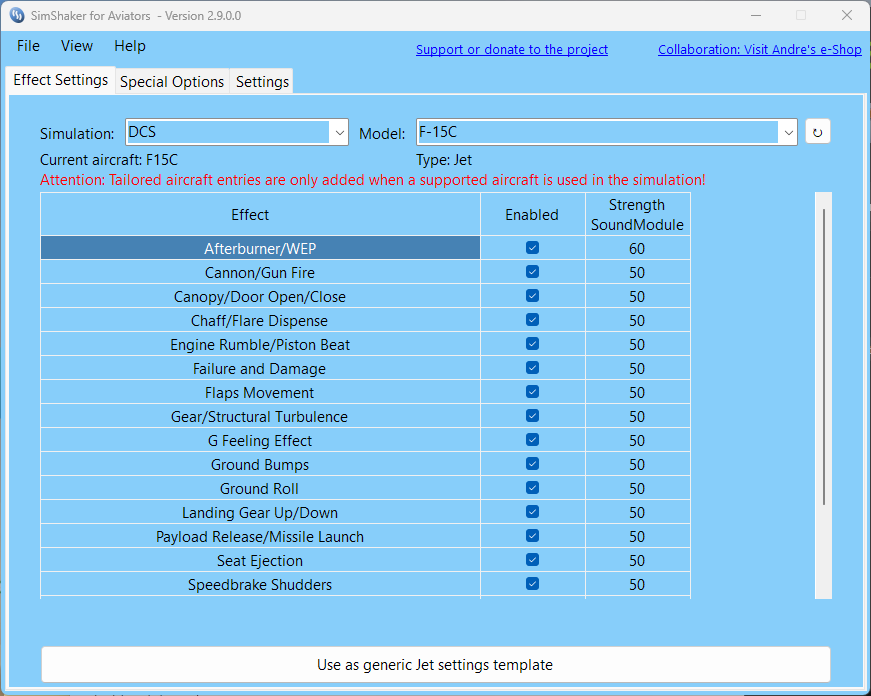Open the Simulation dropdown arrow

coord(339,133)
